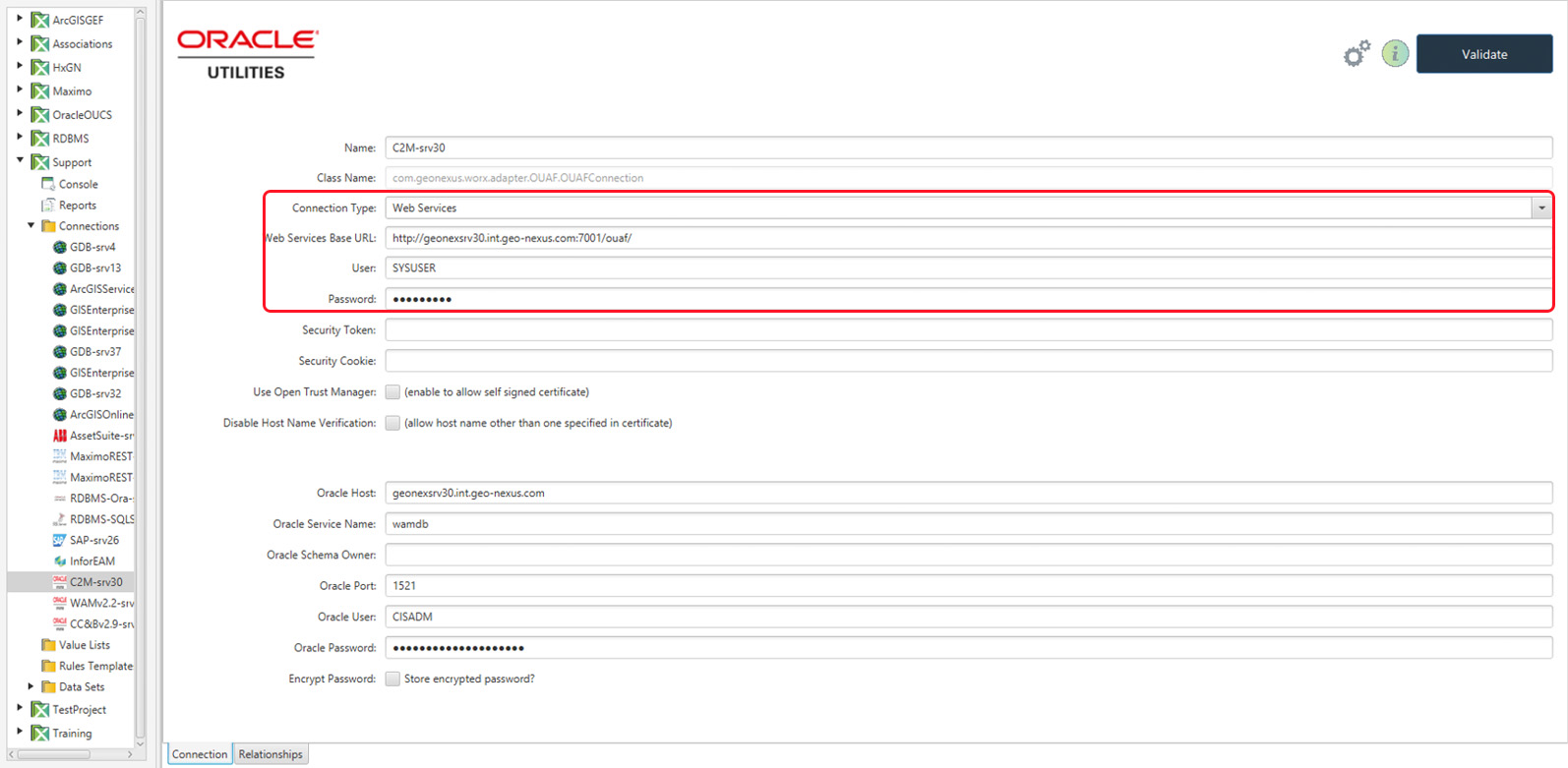Check the Store encrypted password box

pyautogui.click(x=392, y=679)
